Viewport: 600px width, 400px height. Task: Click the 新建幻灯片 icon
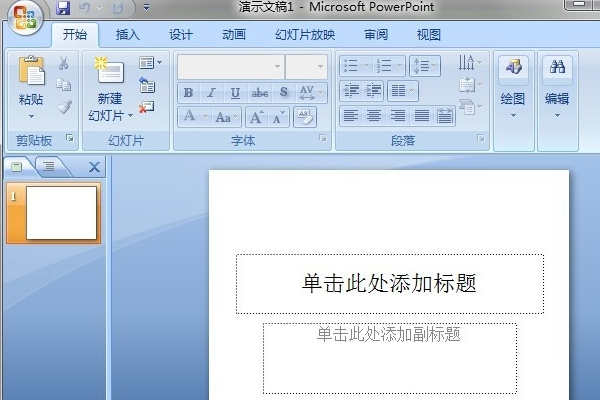110,70
